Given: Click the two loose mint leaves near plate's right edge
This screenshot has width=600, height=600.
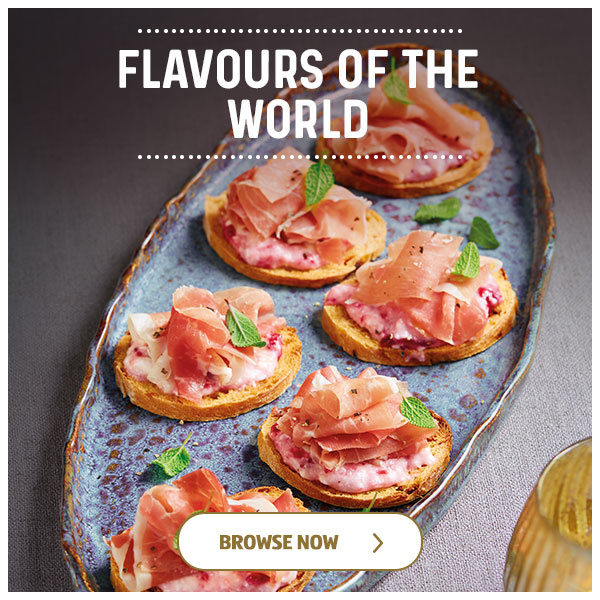Looking at the screenshot, I should click(457, 223).
